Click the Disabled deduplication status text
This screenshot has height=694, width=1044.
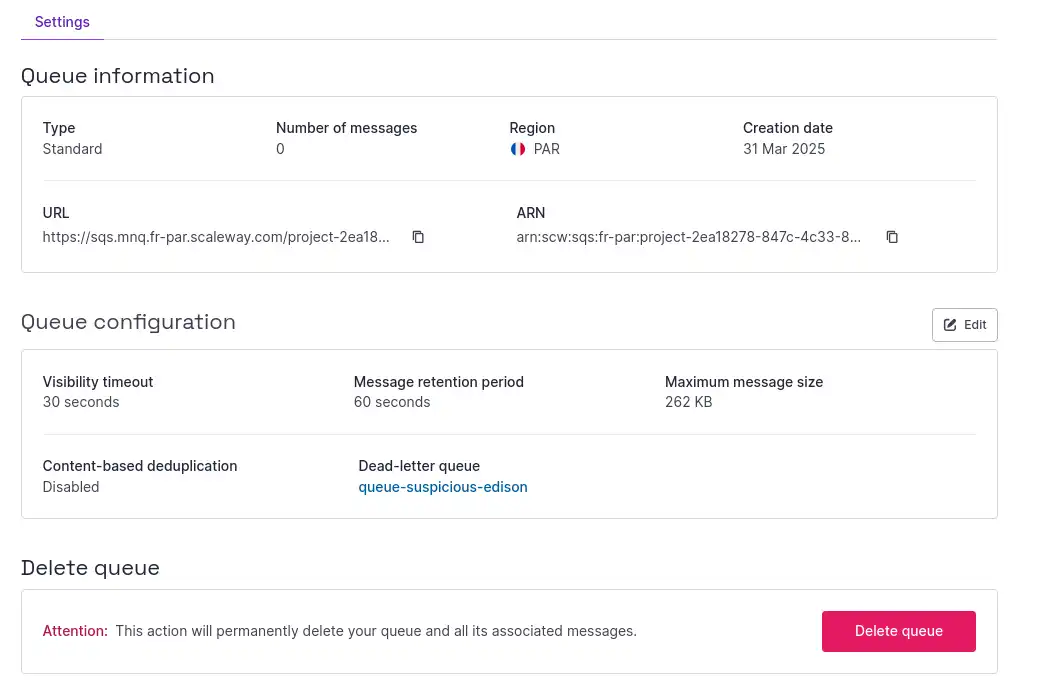point(70,487)
